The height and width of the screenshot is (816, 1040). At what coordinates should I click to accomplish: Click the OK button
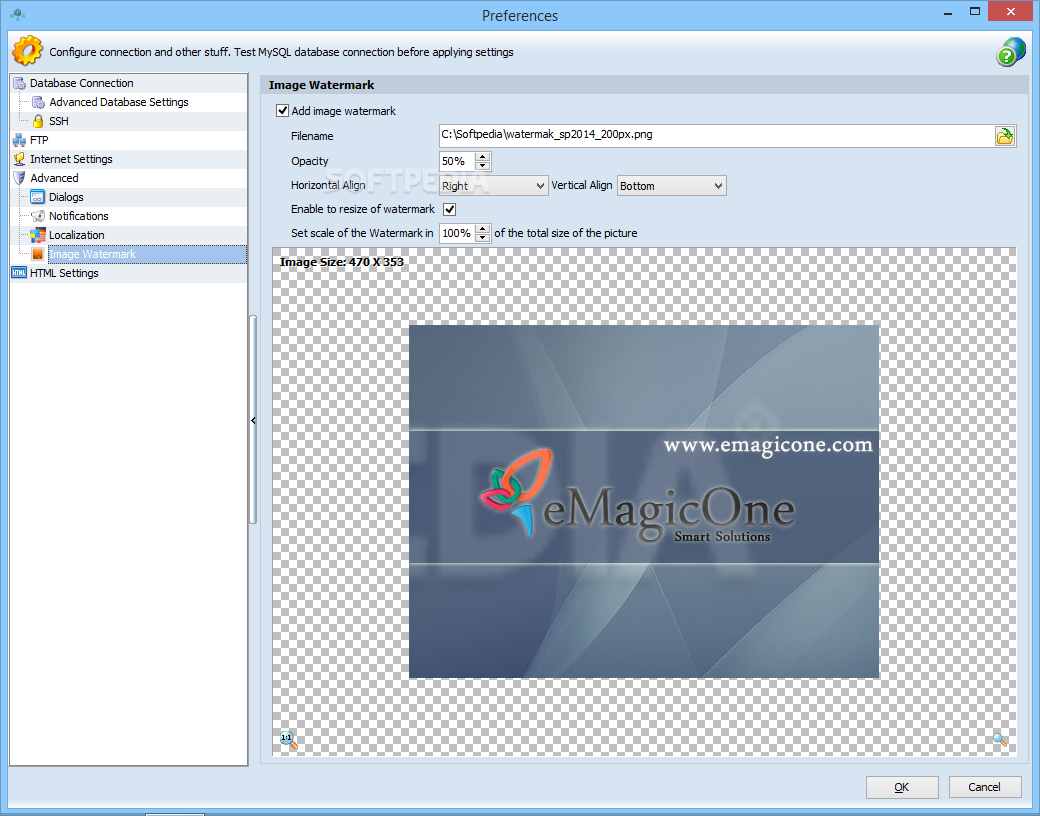(901, 787)
